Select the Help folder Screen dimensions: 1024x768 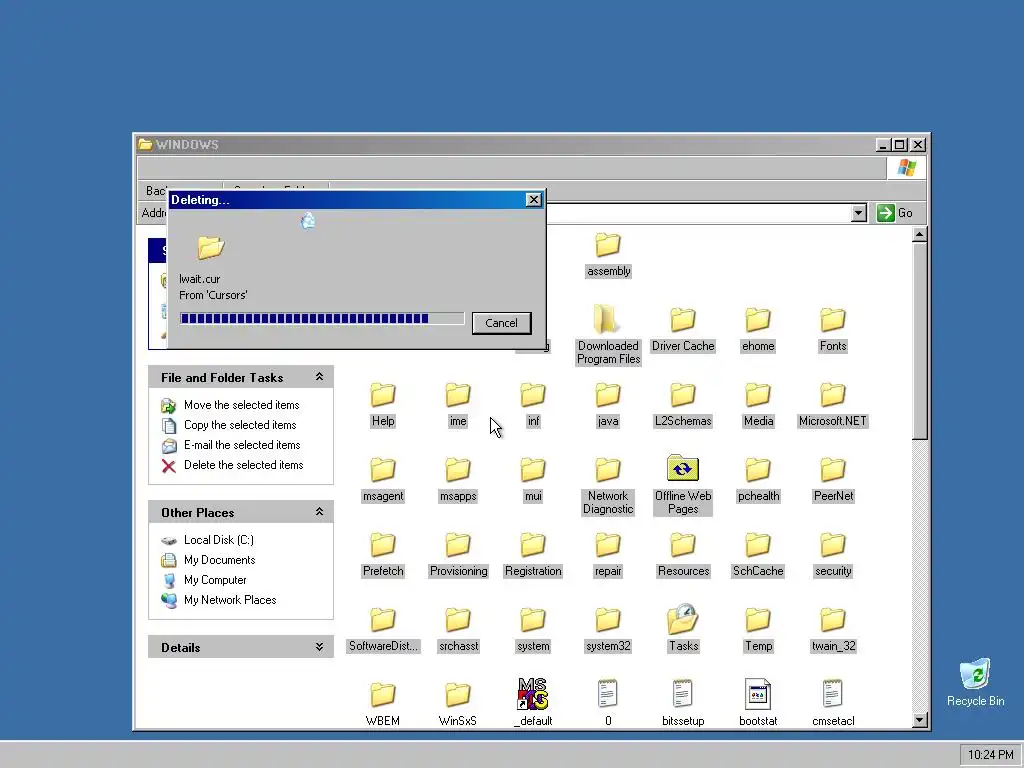[x=383, y=405]
